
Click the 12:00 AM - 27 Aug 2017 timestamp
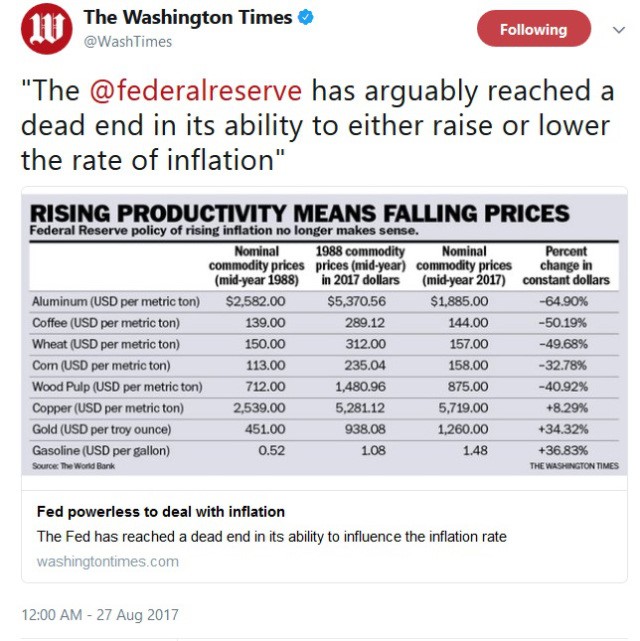tap(100, 615)
